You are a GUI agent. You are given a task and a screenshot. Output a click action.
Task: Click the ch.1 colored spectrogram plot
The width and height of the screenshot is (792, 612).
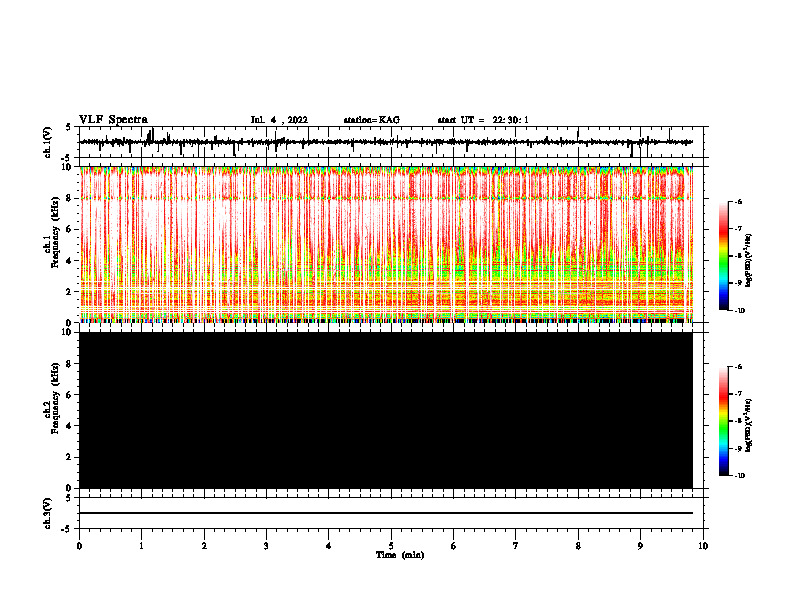[x=386, y=244]
